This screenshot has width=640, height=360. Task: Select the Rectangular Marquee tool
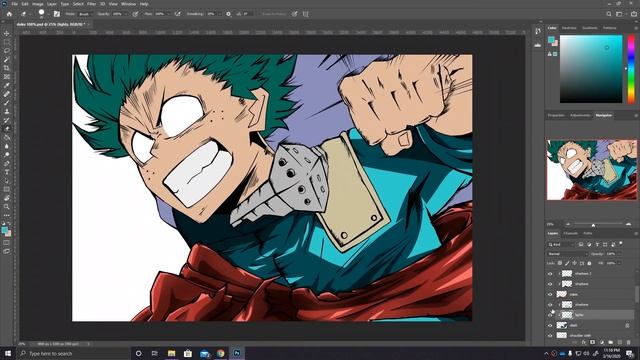(x=7, y=42)
